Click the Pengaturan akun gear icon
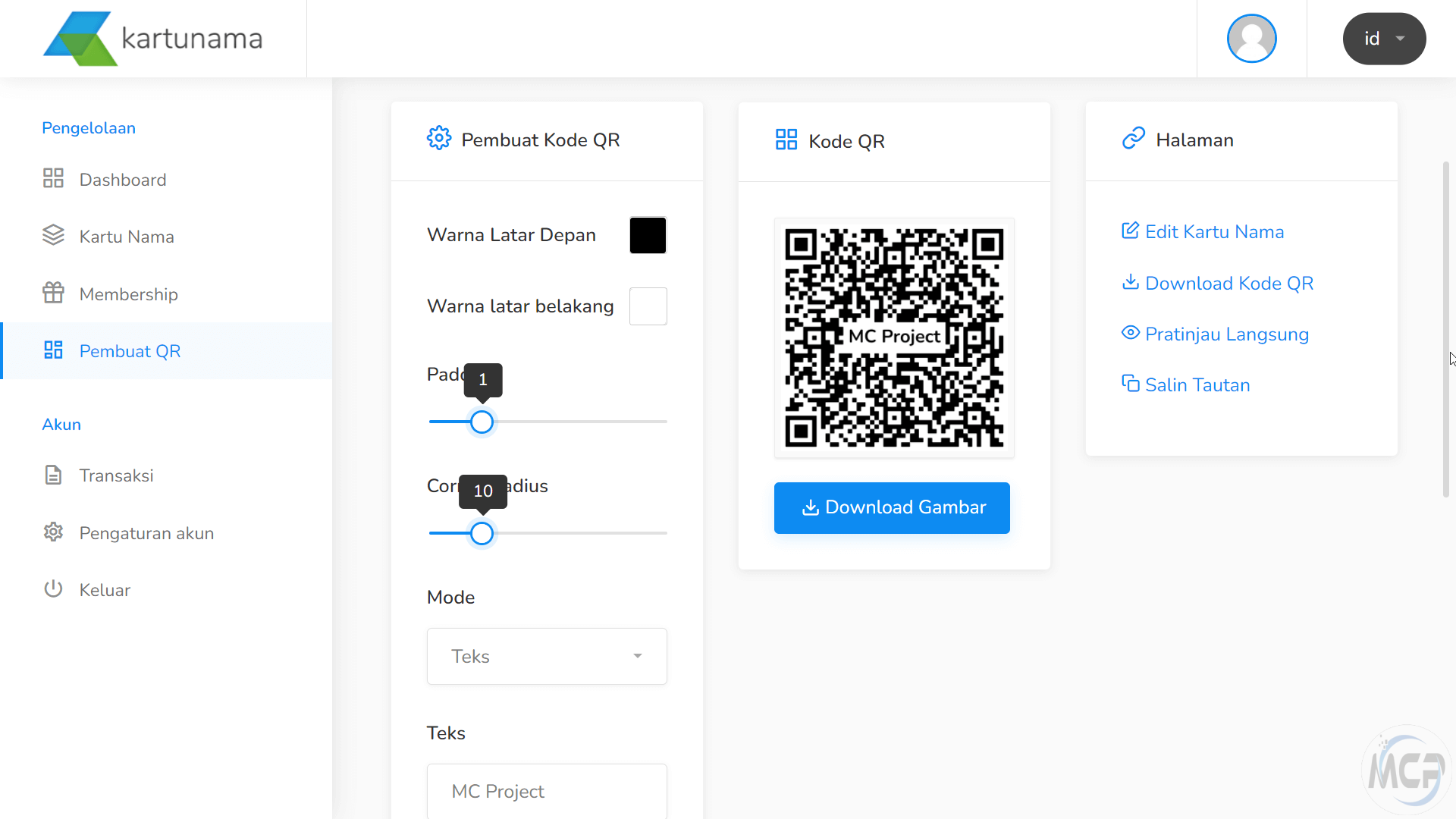This screenshot has height=819, width=1456. pos(53,532)
